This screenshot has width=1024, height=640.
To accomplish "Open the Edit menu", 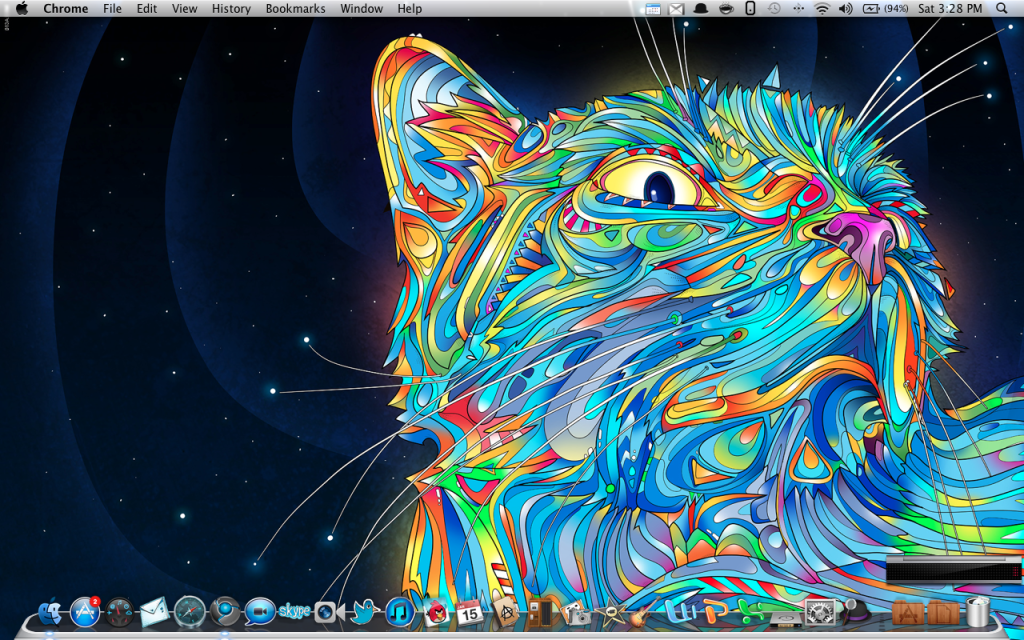I will click(x=146, y=8).
